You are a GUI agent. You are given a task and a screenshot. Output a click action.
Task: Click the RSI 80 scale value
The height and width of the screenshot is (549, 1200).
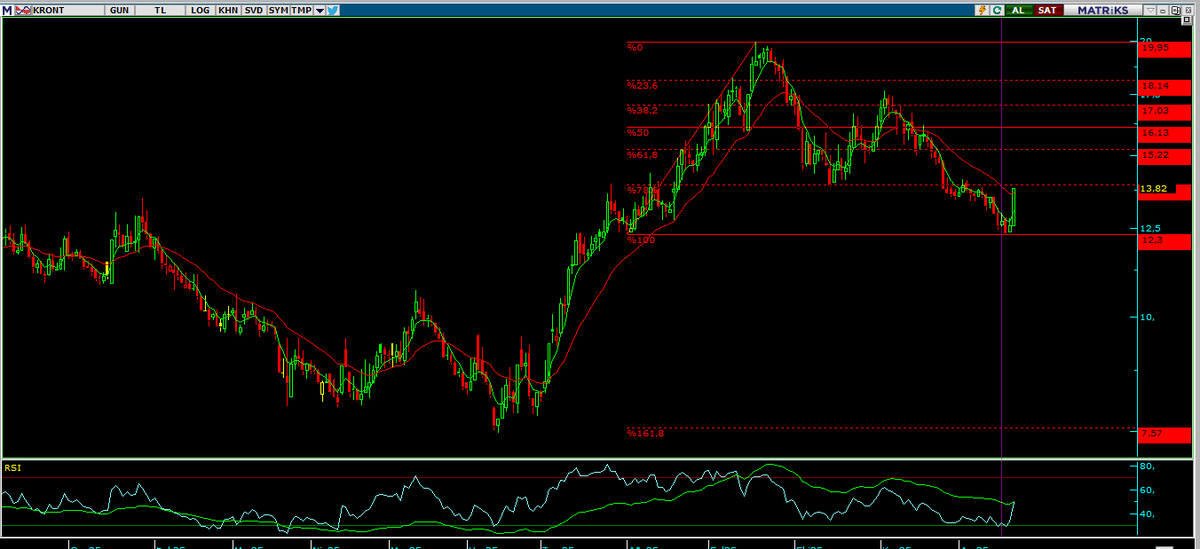[x=1146, y=466]
